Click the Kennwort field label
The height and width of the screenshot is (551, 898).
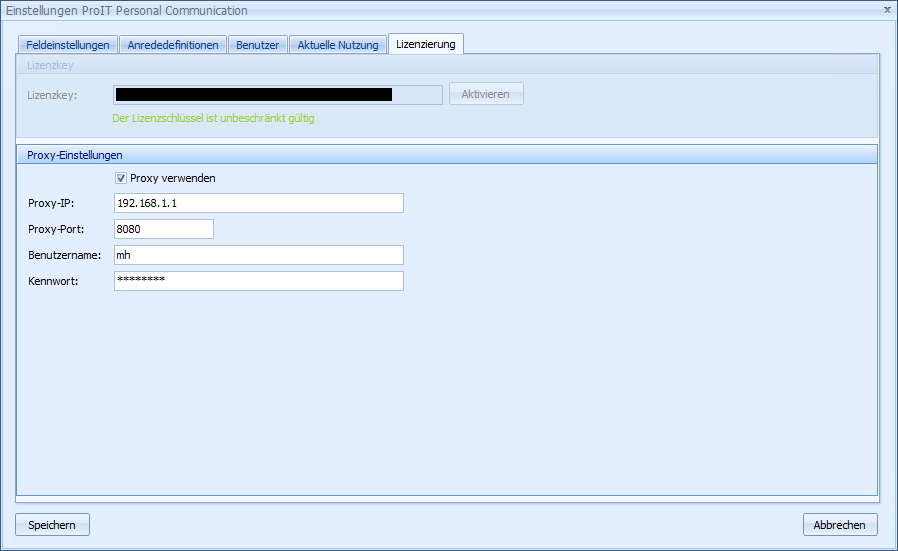(x=53, y=281)
